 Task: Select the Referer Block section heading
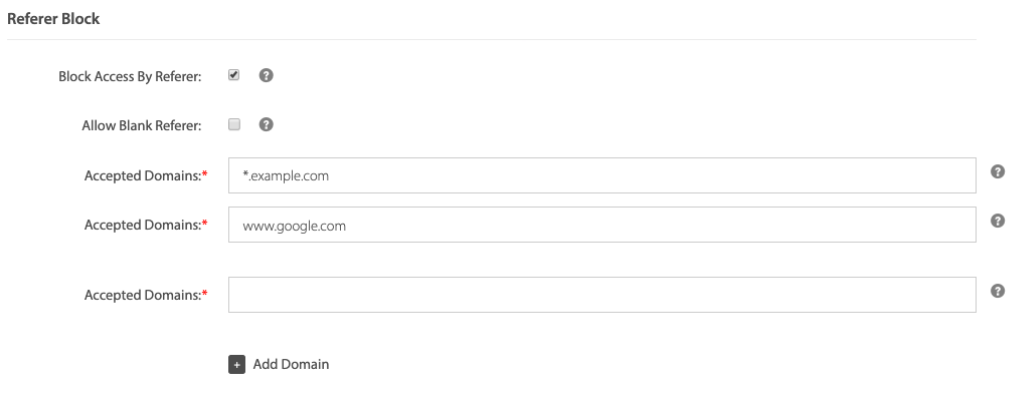[53, 19]
